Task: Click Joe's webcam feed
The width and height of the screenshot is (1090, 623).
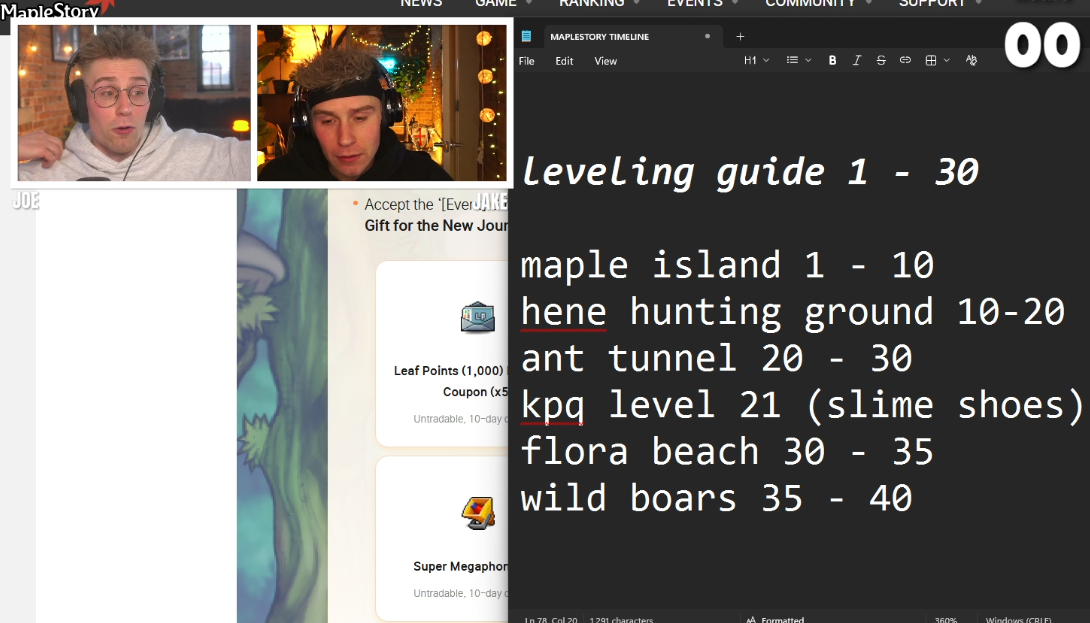Action: pos(134,103)
